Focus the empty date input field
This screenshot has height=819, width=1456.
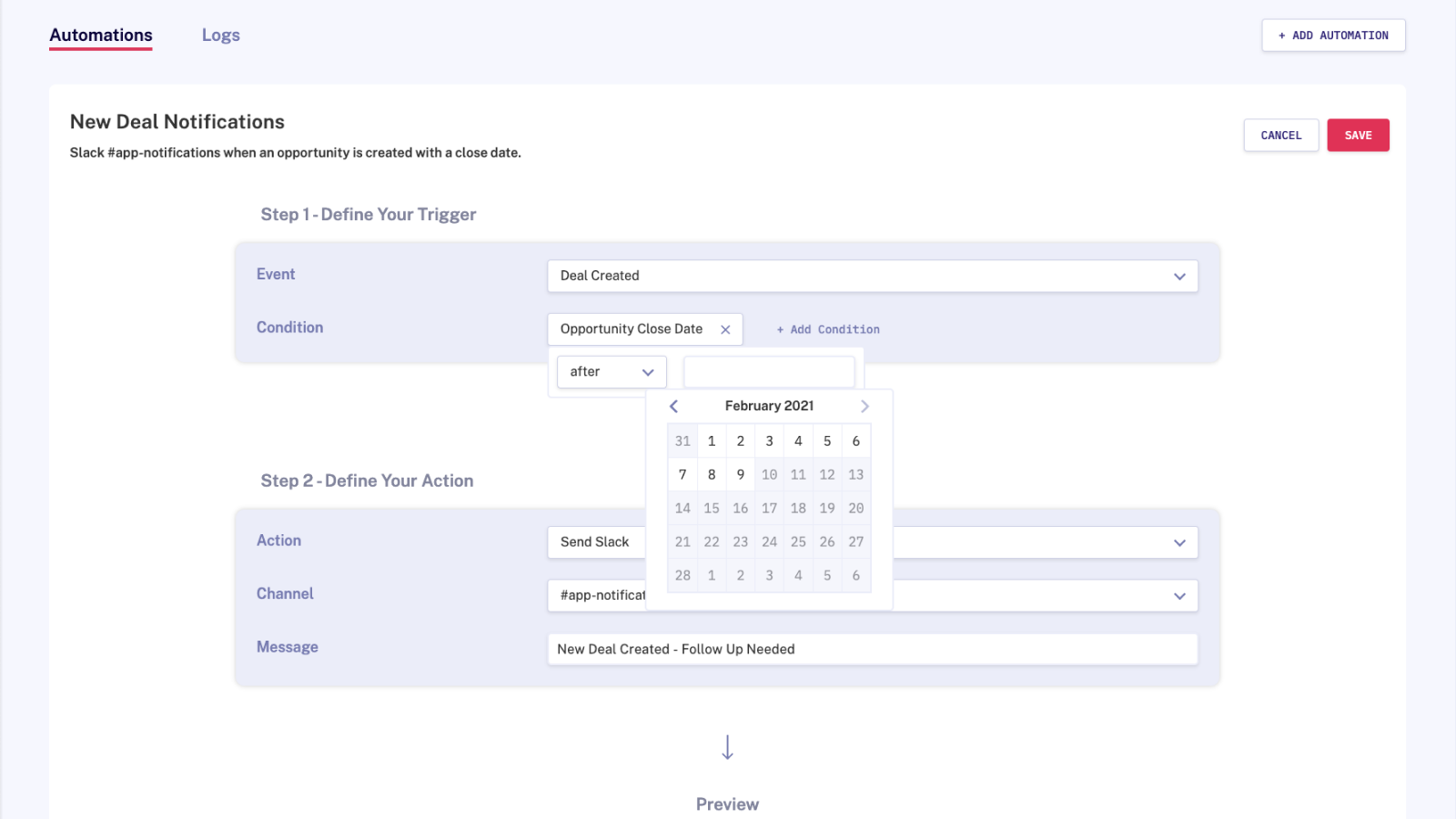tap(769, 372)
